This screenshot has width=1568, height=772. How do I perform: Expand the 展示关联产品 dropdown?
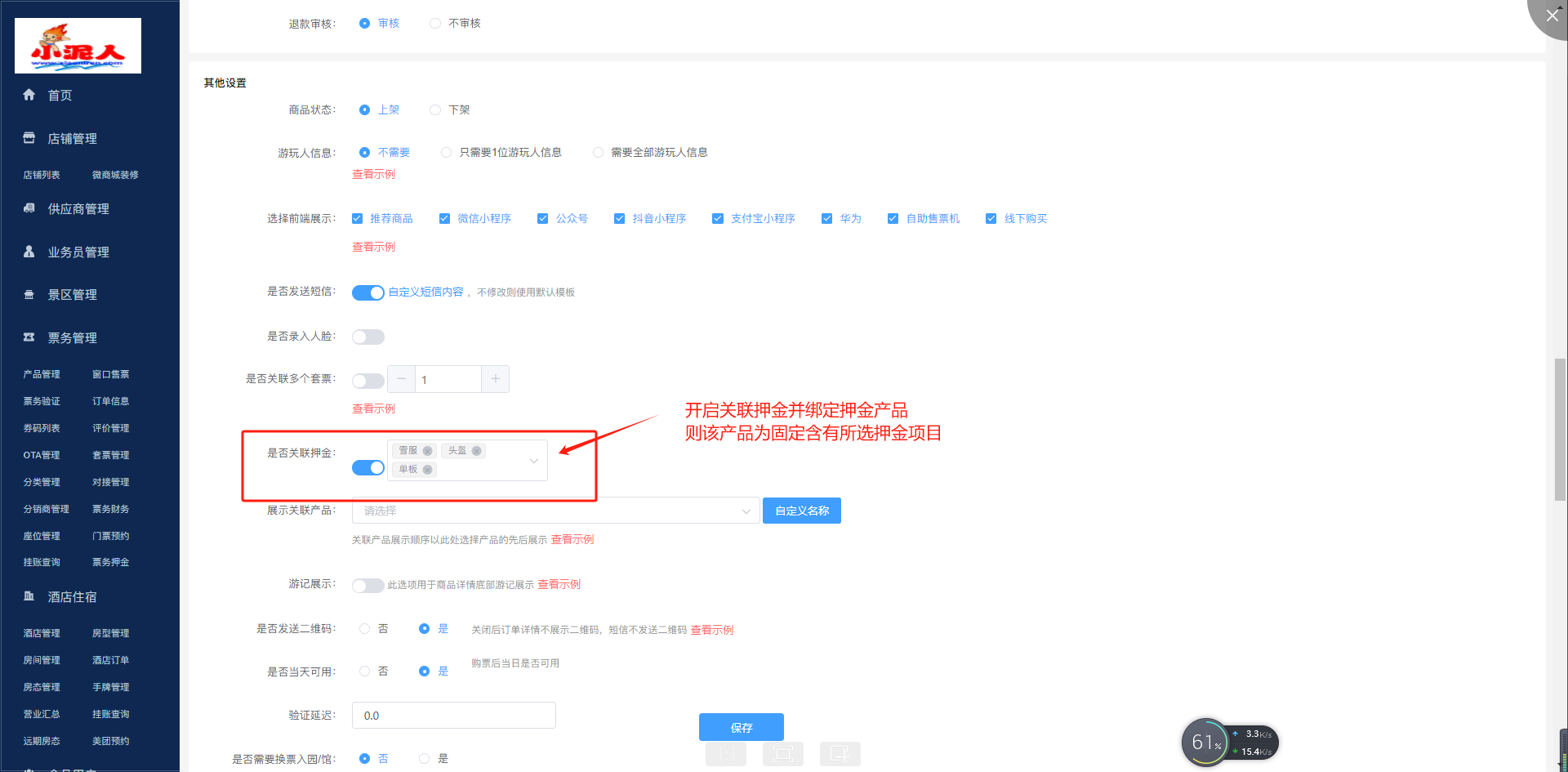(745, 511)
